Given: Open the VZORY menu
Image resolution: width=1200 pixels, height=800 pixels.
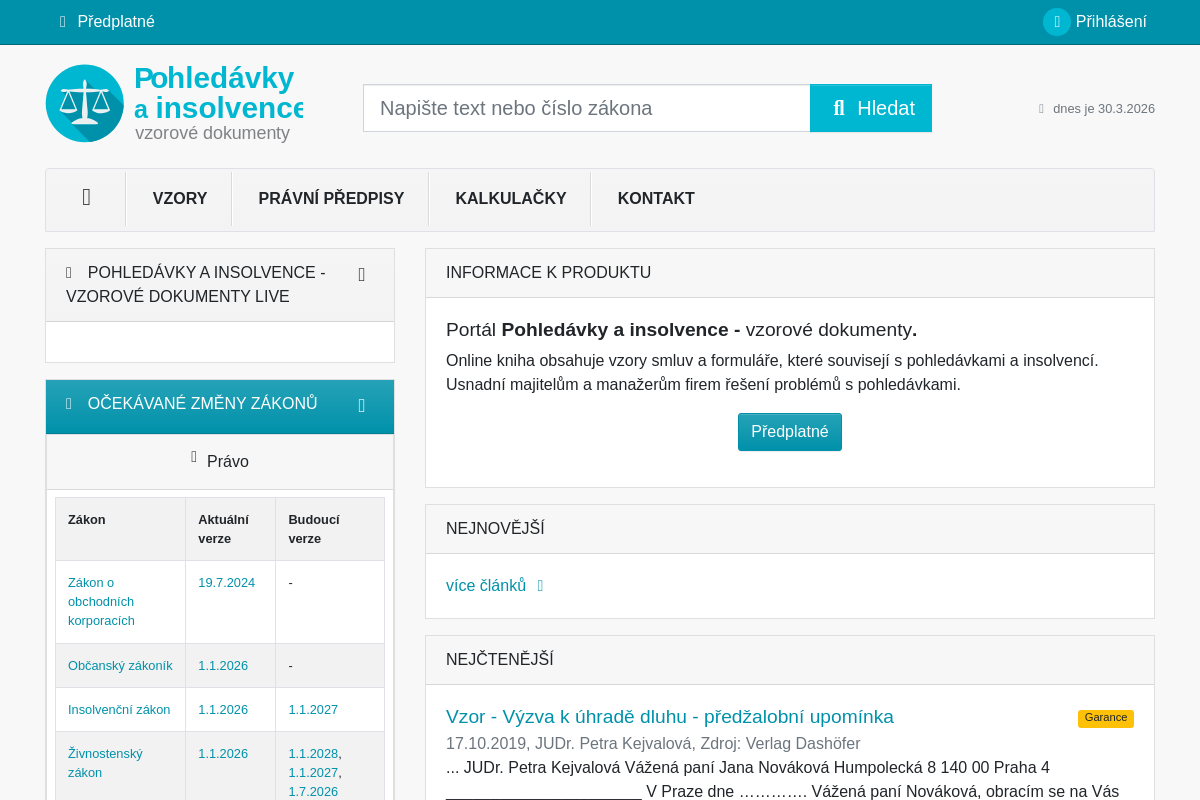Looking at the screenshot, I should 179,198.
